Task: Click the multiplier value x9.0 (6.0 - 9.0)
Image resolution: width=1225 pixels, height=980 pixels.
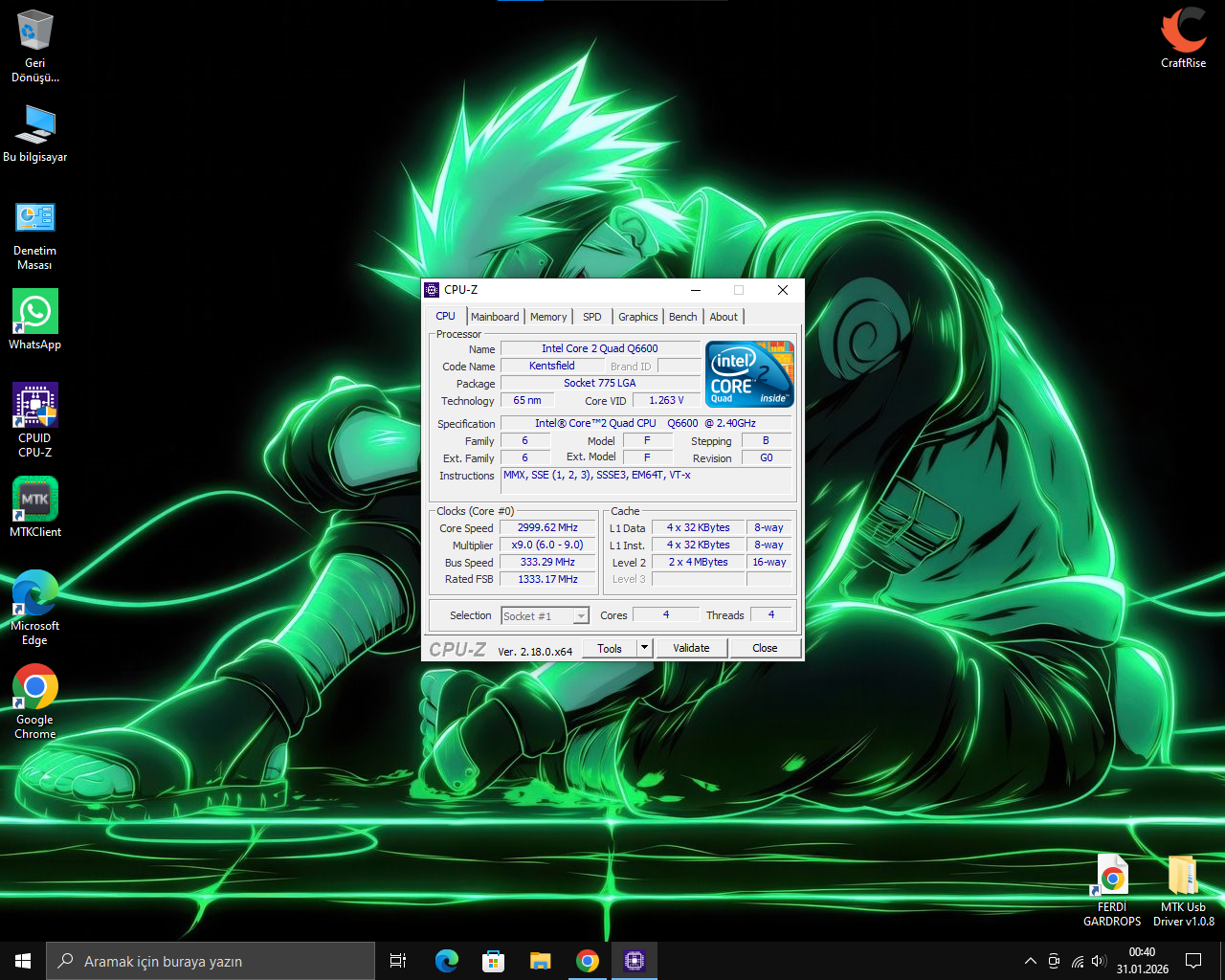Action: [547, 545]
